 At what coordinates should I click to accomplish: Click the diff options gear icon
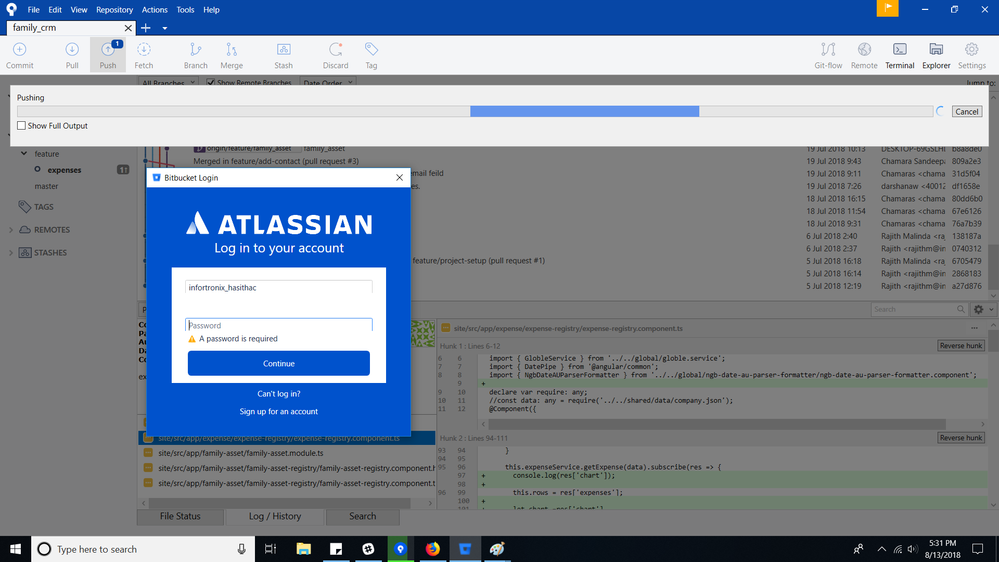[x=979, y=309]
